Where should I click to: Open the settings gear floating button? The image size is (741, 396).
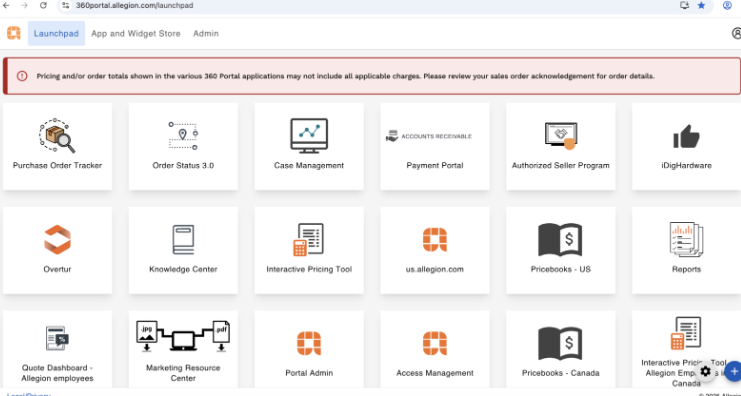[x=706, y=371]
